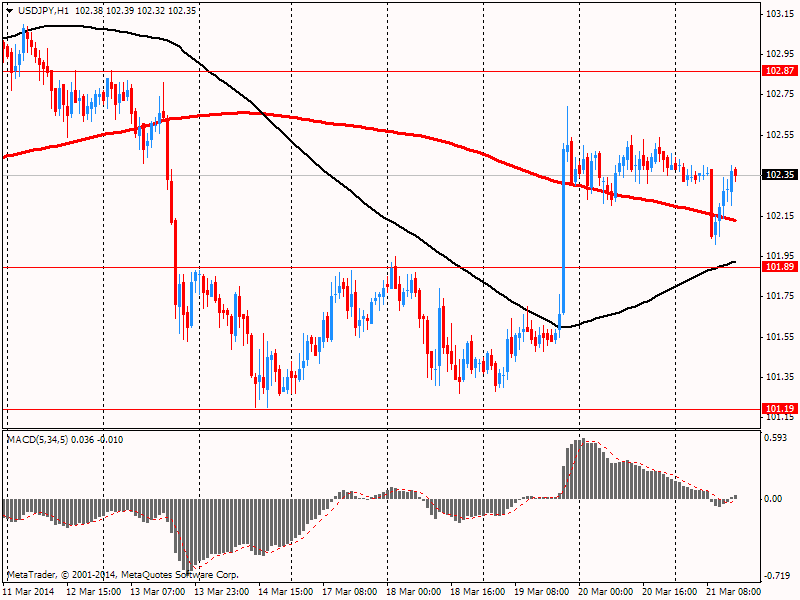Click the 103.15 price scale value

pyautogui.click(x=780, y=14)
